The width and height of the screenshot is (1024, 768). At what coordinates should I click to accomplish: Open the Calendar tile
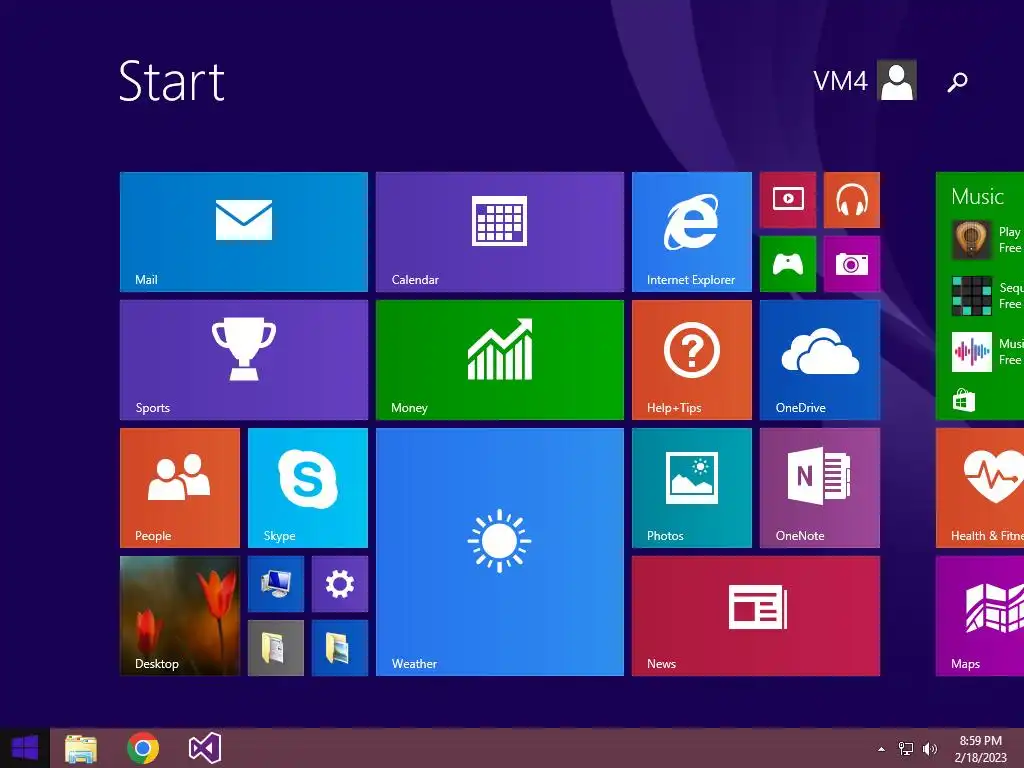(x=500, y=232)
